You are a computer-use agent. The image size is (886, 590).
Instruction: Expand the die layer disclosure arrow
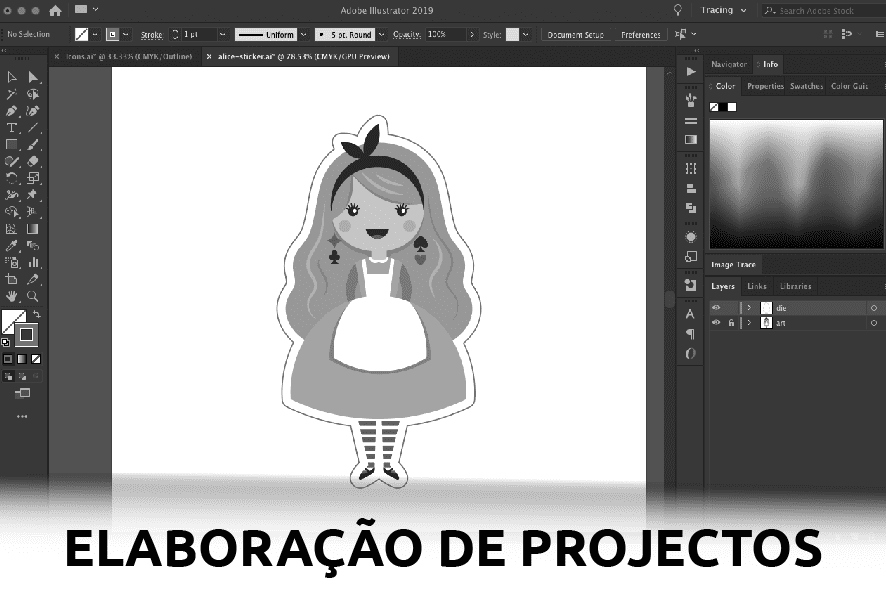(x=750, y=308)
